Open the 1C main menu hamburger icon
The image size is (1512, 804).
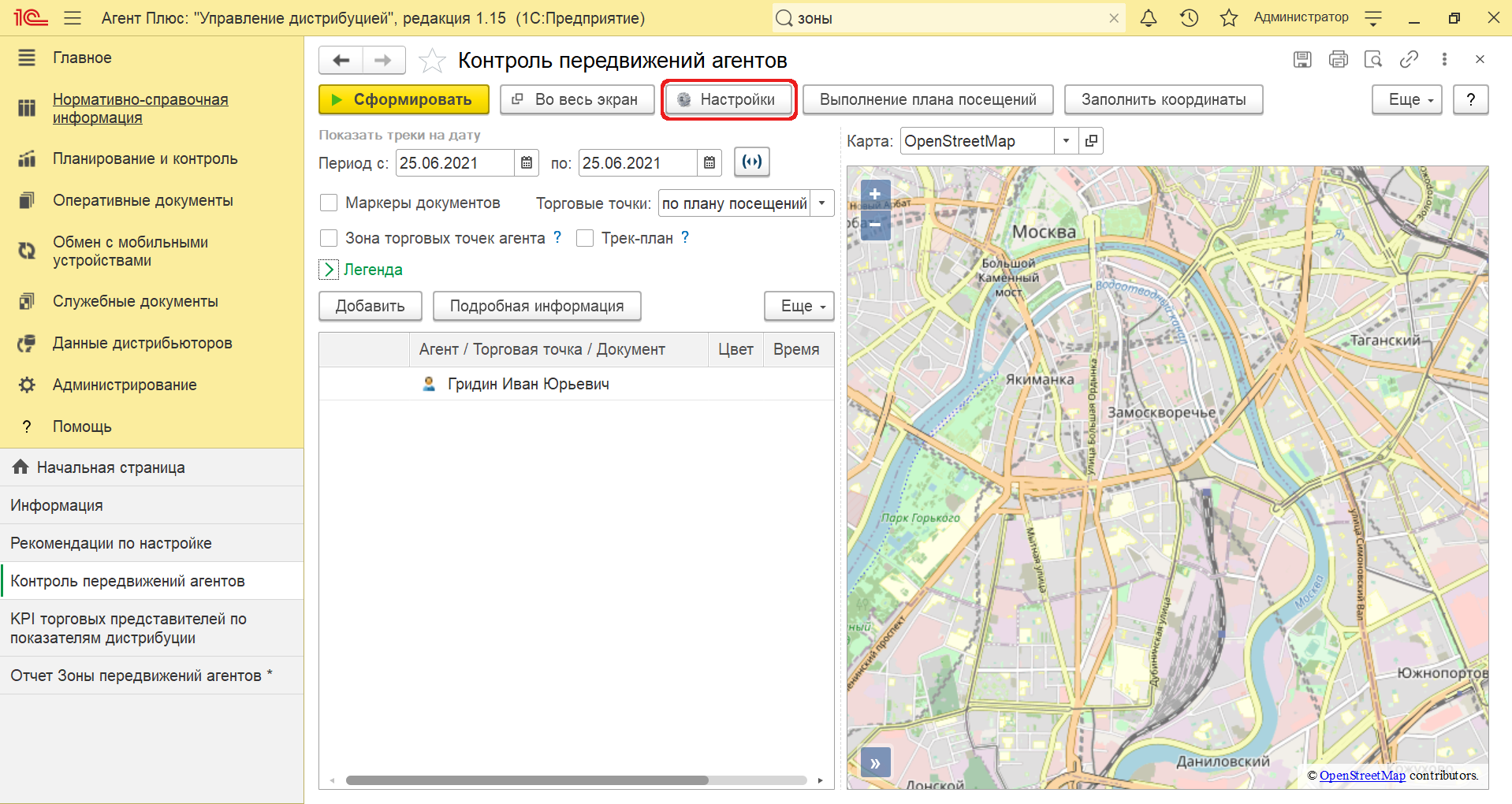[x=73, y=17]
